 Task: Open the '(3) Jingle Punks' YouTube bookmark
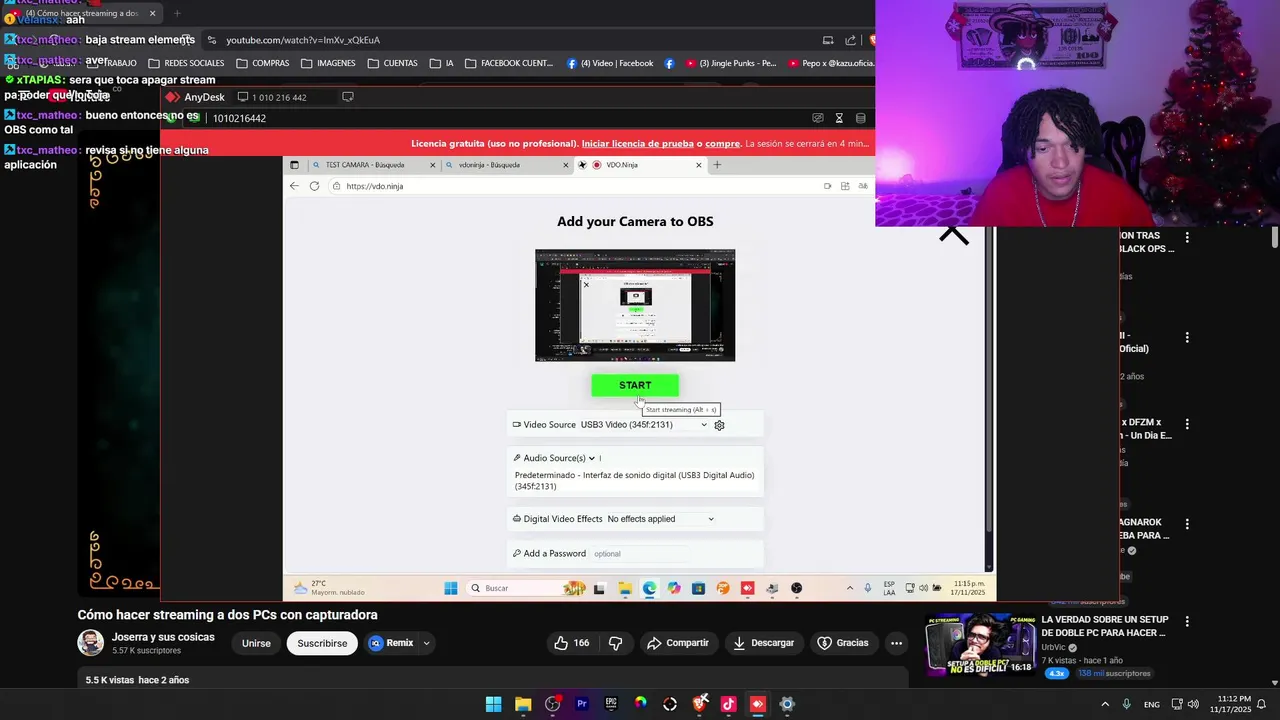pyautogui.click(x=731, y=63)
